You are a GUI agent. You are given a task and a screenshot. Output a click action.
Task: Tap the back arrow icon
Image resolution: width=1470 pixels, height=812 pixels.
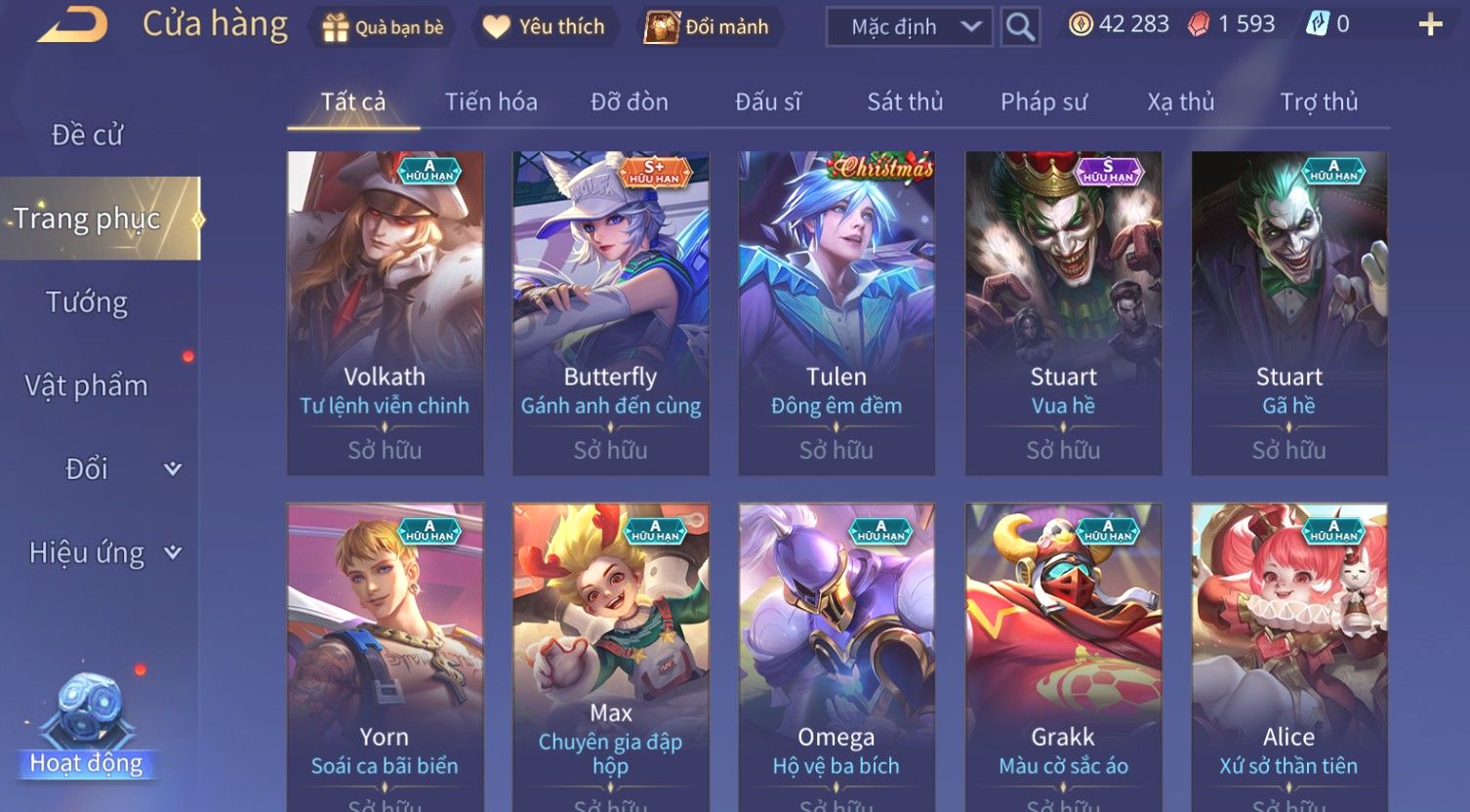coord(72,24)
